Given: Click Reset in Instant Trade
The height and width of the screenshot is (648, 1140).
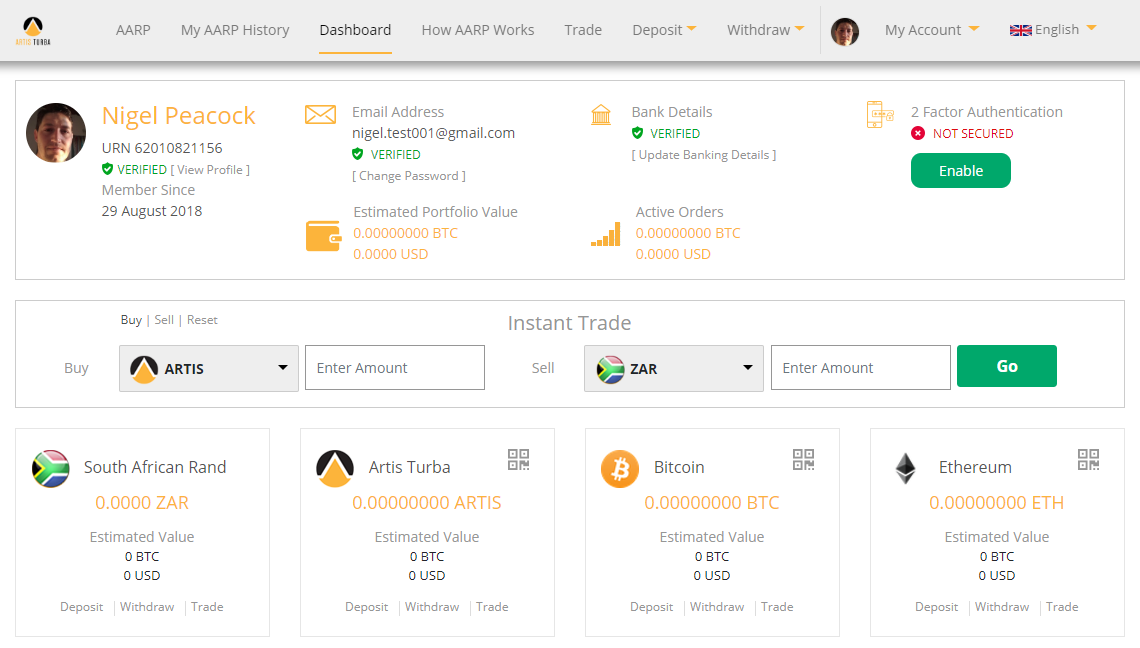Looking at the screenshot, I should [202, 320].
